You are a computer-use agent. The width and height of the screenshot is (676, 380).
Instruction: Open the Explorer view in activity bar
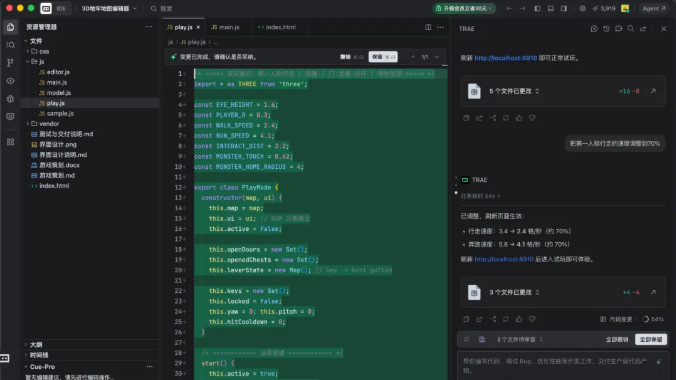point(10,27)
